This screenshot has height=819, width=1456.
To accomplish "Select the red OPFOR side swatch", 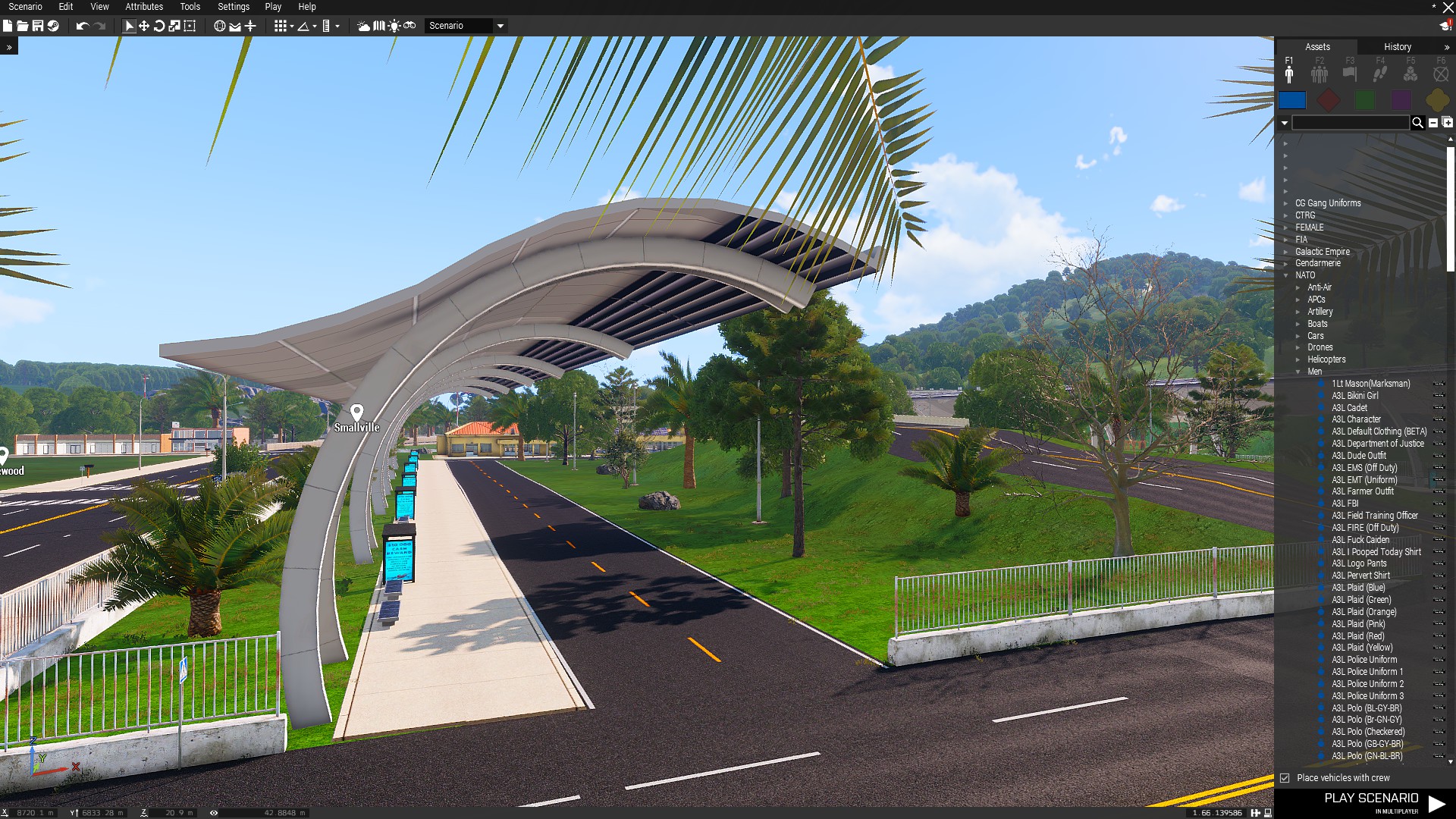I will (x=1329, y=99).
